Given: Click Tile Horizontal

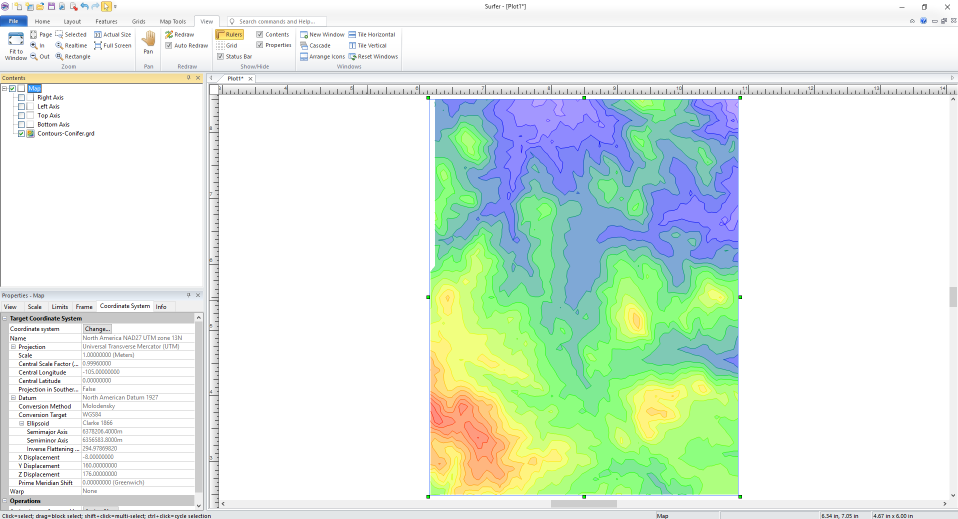Looking at the screenshot, I should [371, 35].
